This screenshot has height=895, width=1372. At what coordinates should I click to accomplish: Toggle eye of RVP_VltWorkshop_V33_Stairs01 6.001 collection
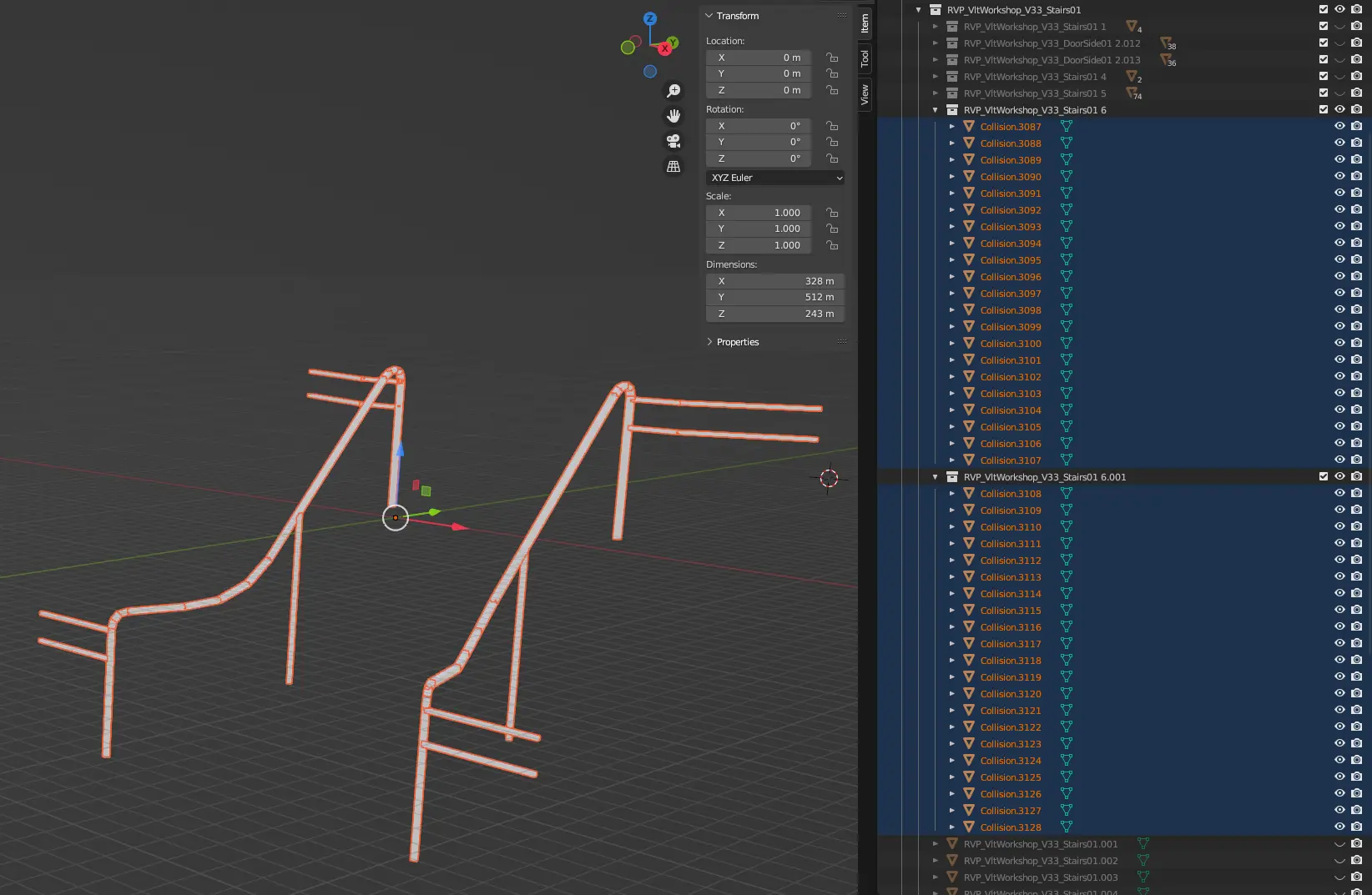pos(1339,476)
